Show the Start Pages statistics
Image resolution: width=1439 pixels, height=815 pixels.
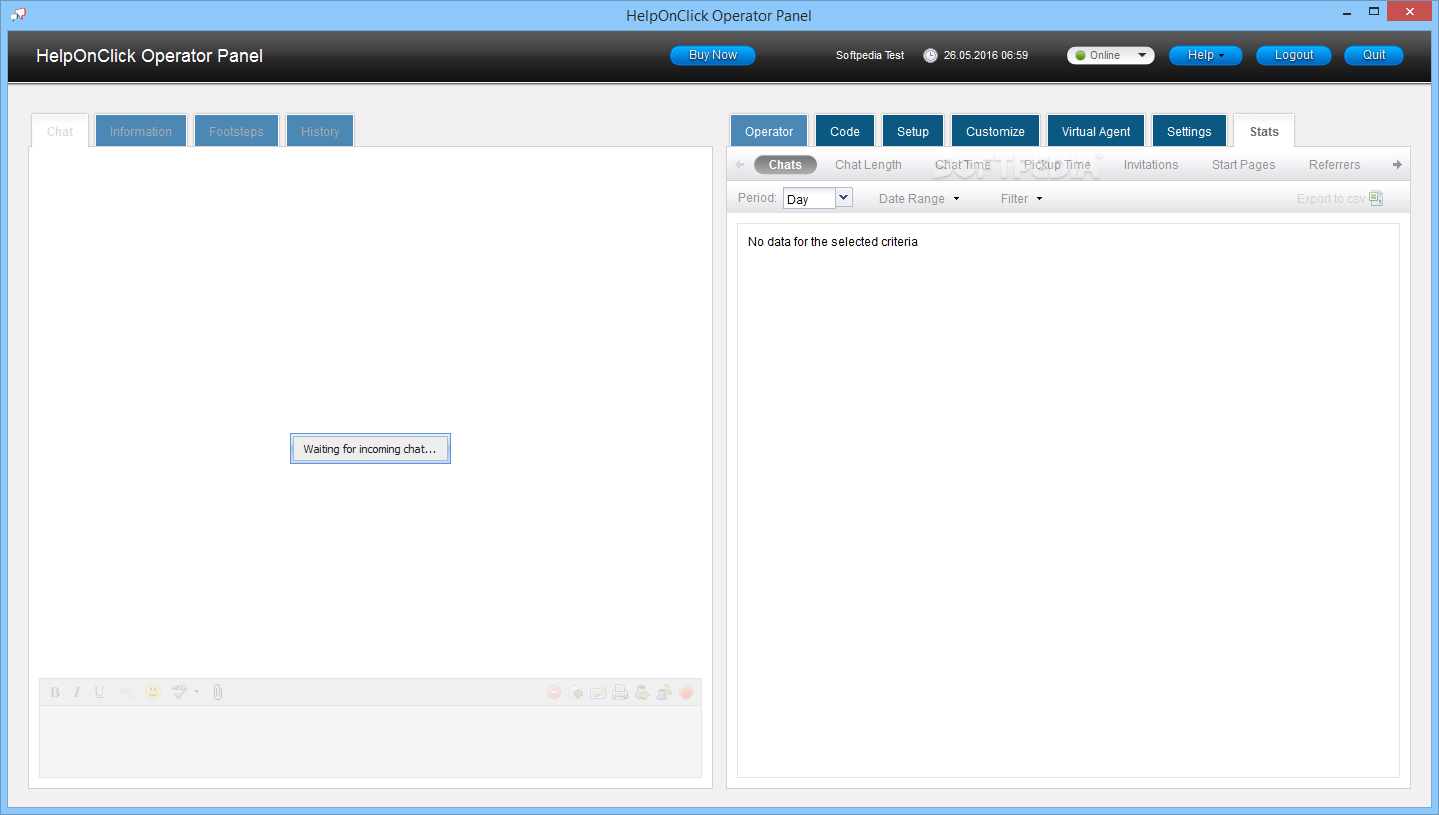click(1243, 165)
